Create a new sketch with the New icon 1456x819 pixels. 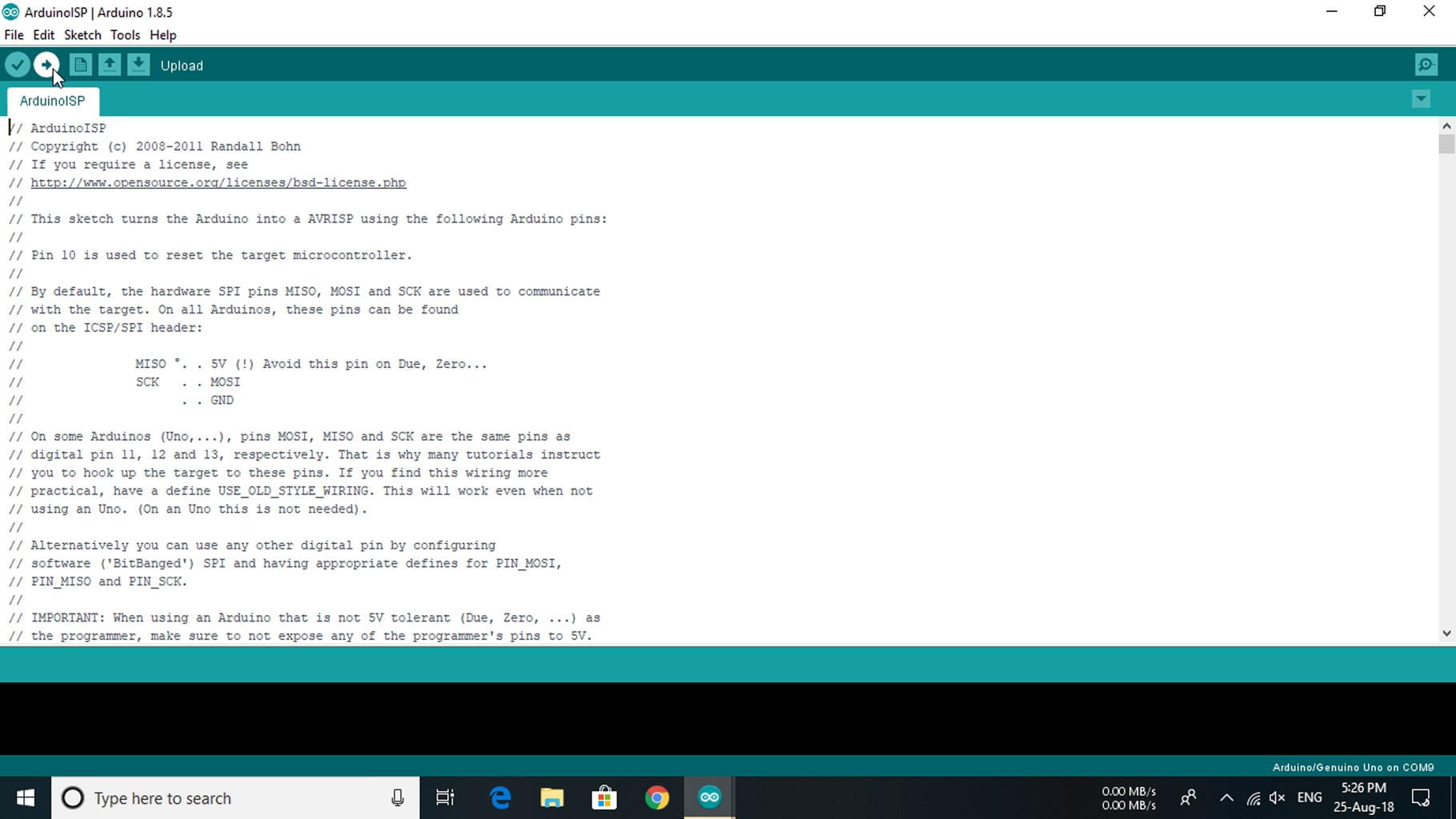tap(80, 65)
